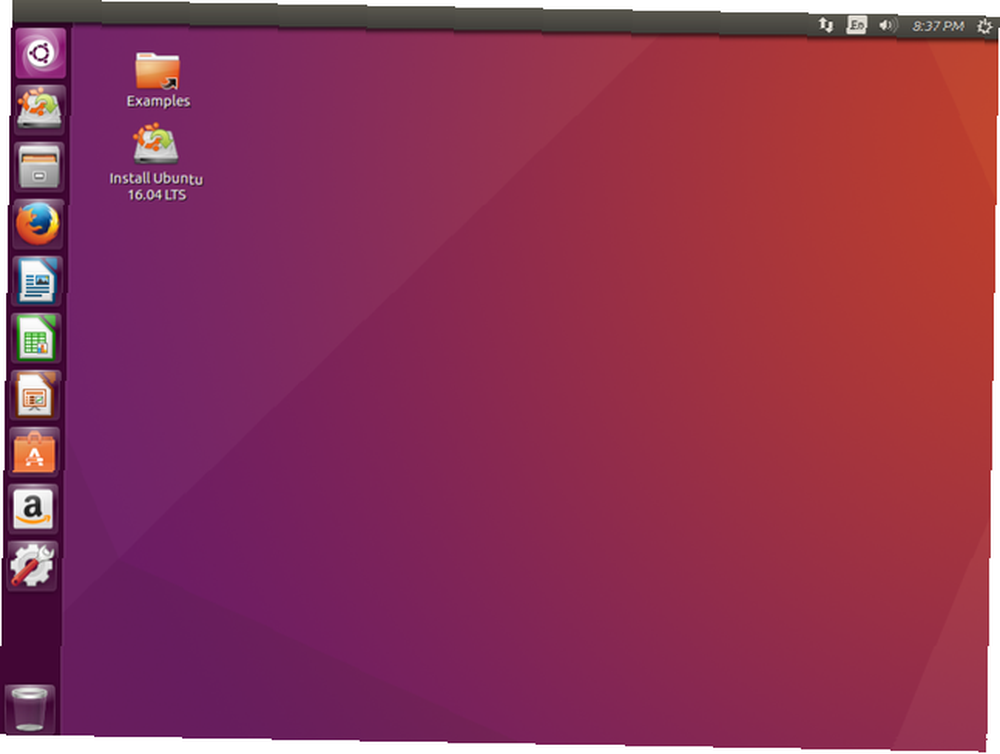
Task: Open the session power gear menu
Action: click(x=985, y=26)
